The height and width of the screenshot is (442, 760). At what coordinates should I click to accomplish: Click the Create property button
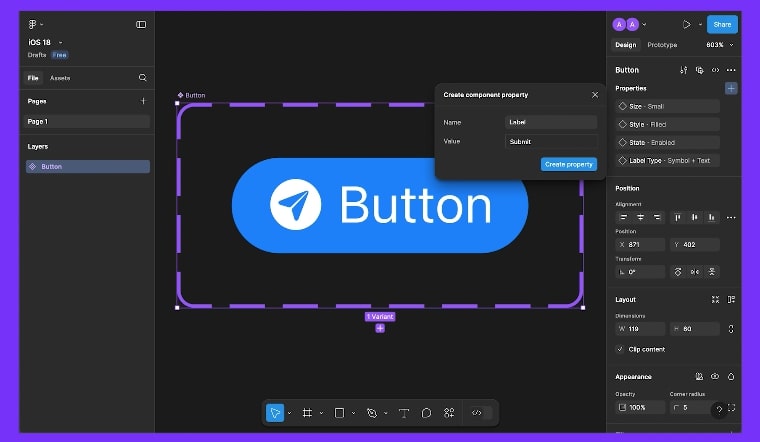tap(569, 164)
